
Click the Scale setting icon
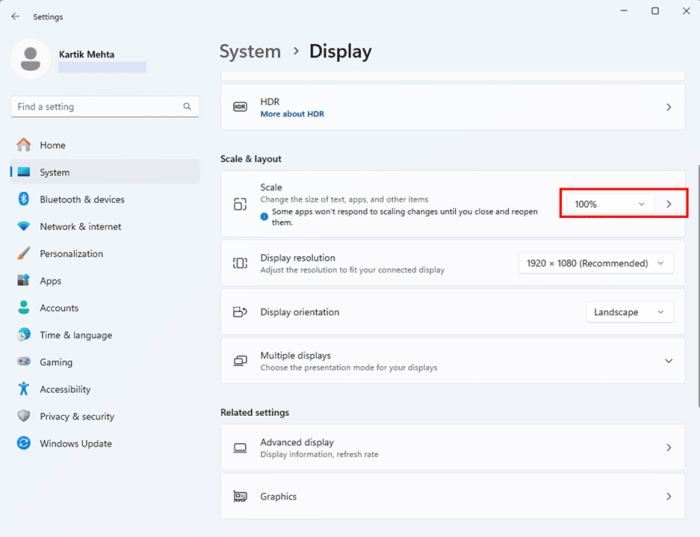(240, 204)
